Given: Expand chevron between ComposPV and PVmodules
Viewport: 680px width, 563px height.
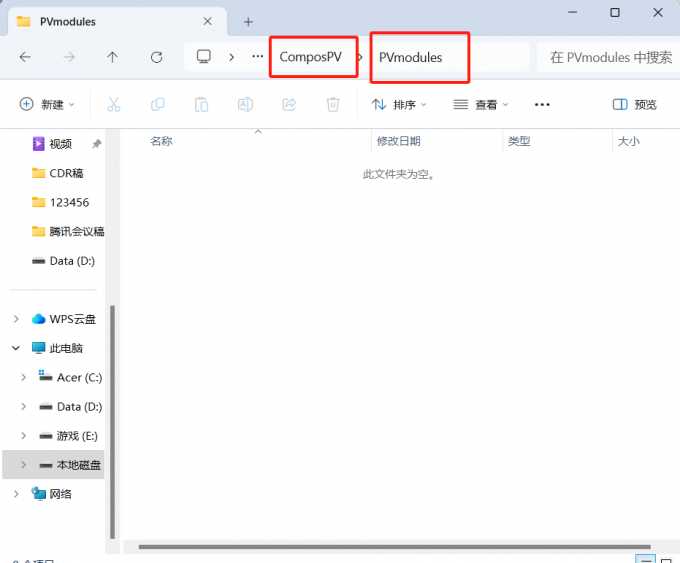Looking at the screenshot, I should click(361, 57).
